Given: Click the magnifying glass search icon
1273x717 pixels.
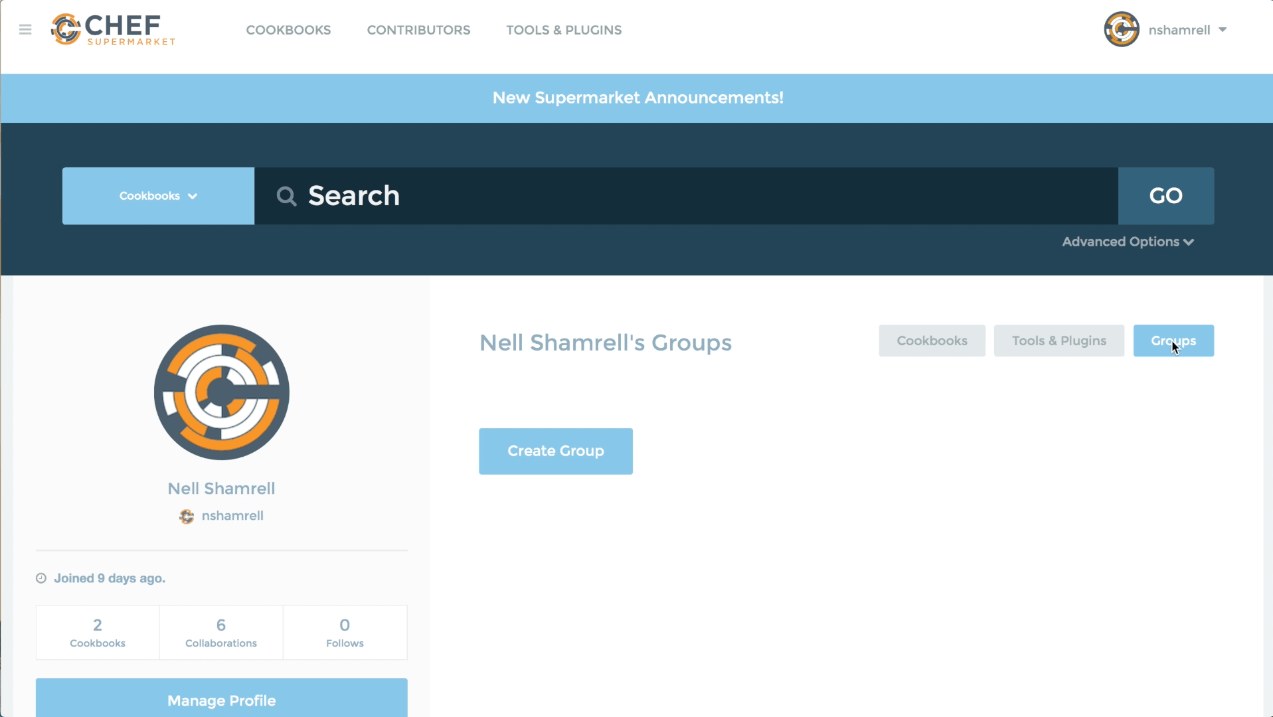Looking at the screenshot, I should click(x=286, y=195).
